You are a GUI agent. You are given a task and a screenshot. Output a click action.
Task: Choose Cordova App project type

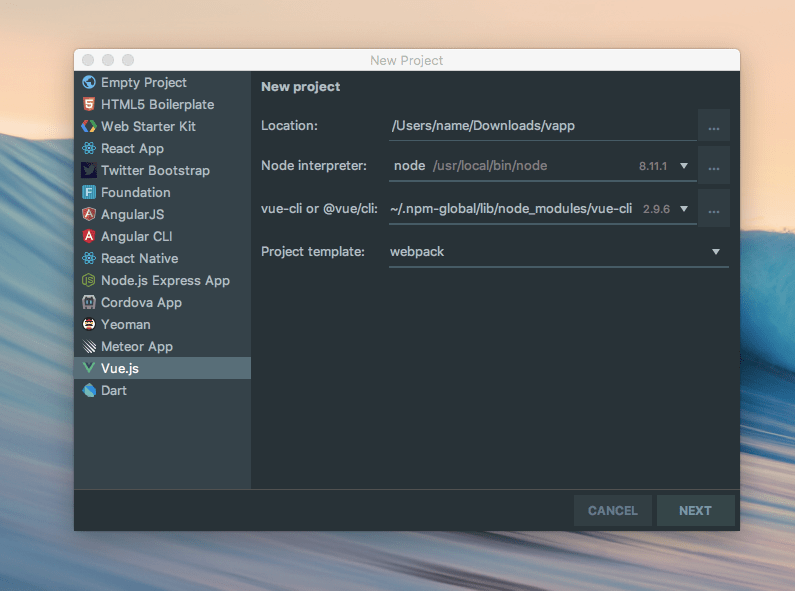tap(162, 303)
